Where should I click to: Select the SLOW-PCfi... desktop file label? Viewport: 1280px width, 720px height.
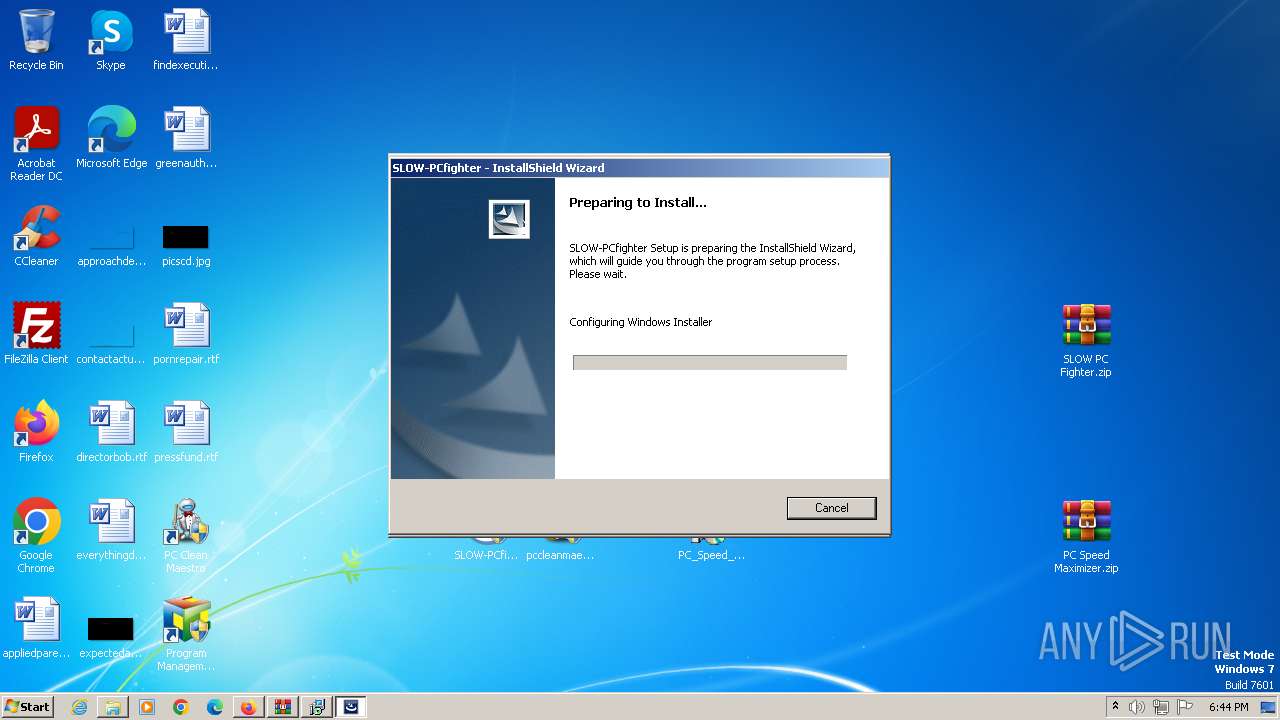pyautogui.click(x=486, y=555)
